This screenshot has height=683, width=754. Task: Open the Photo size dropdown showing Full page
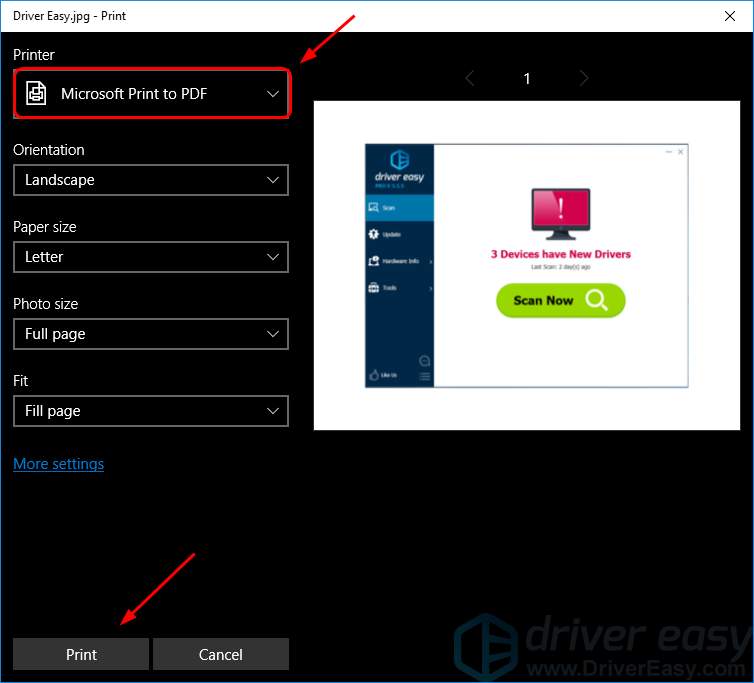click(151, 334)
